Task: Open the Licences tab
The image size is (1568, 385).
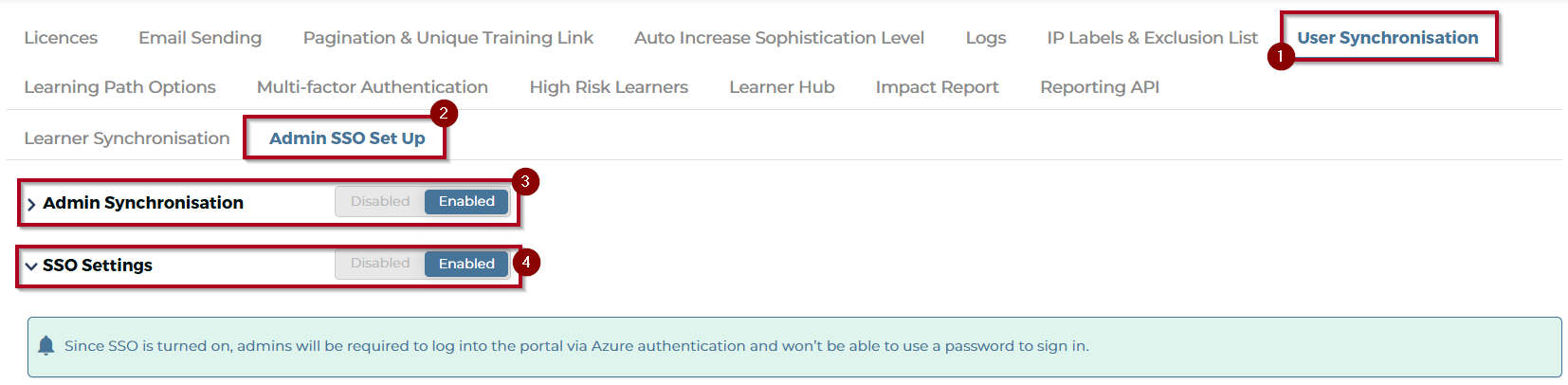Action: pos(61,38)
